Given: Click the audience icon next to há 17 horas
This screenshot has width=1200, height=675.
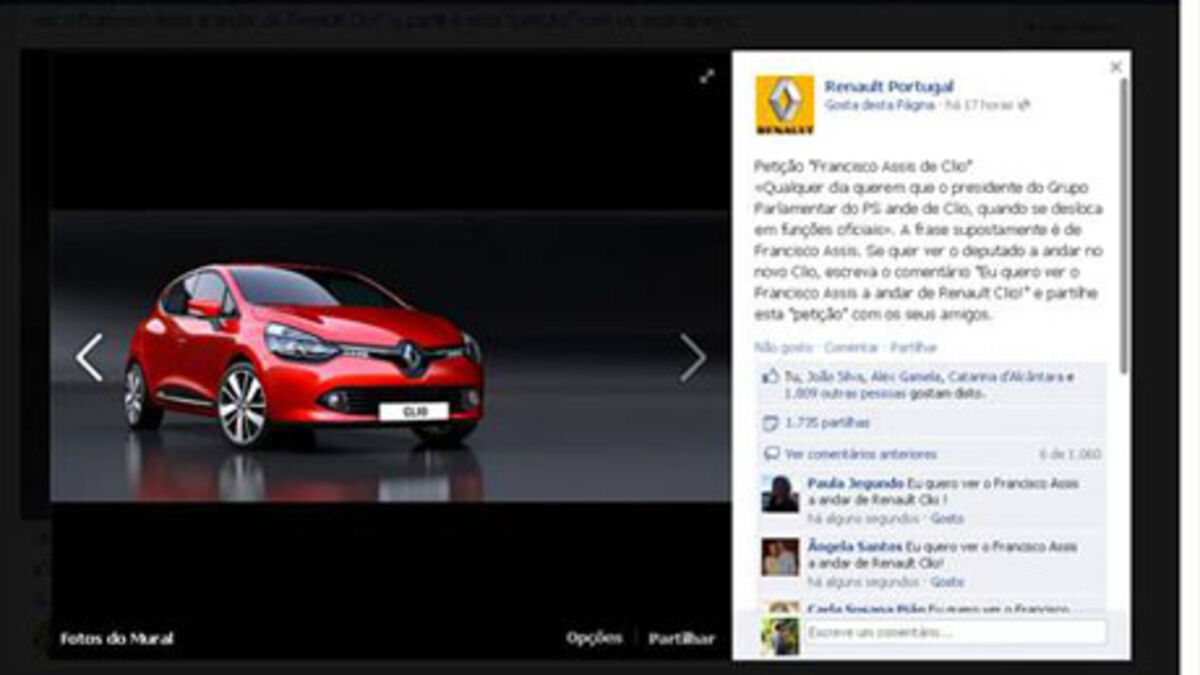Looking at the screenshot, I should click(1024, 105).
